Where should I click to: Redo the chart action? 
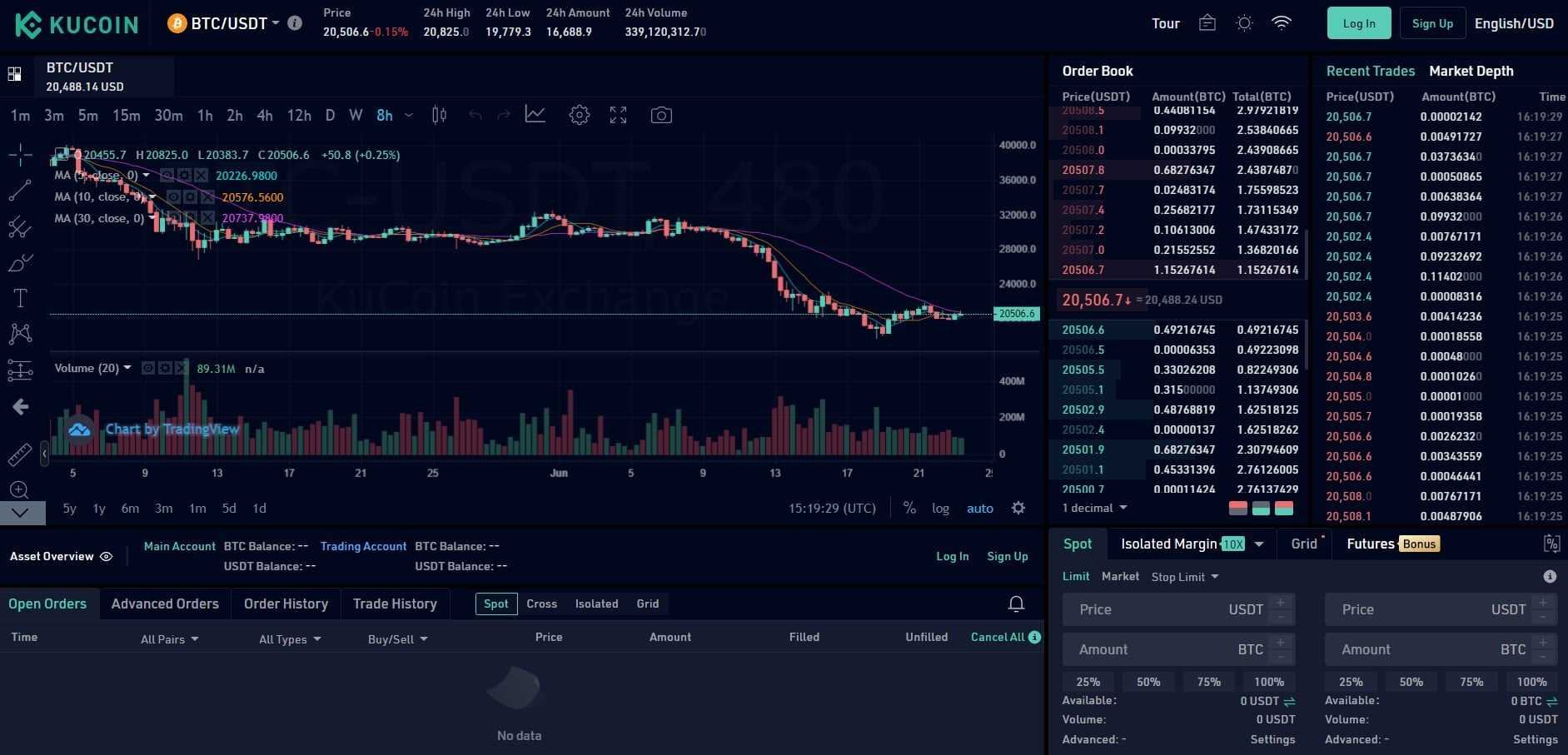(x=503, y=115)
